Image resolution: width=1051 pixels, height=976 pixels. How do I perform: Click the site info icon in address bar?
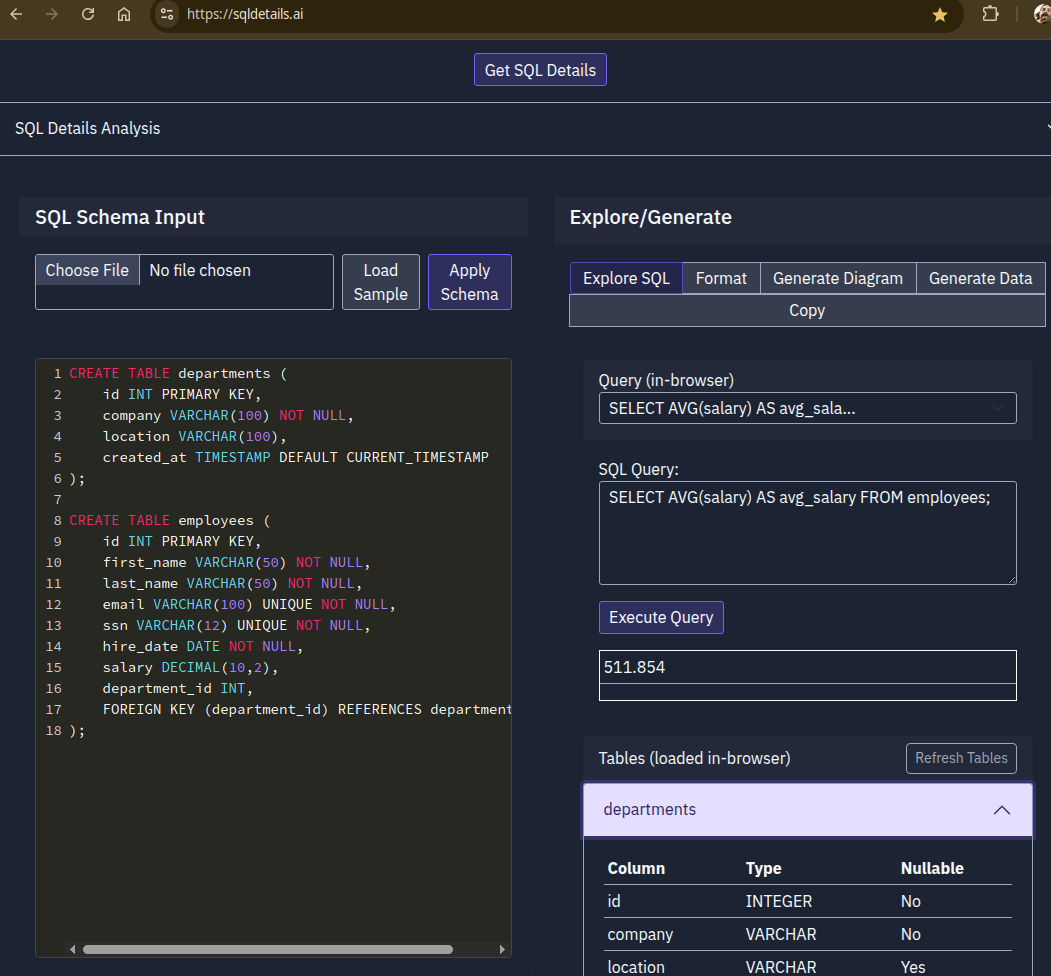point(166,15)
